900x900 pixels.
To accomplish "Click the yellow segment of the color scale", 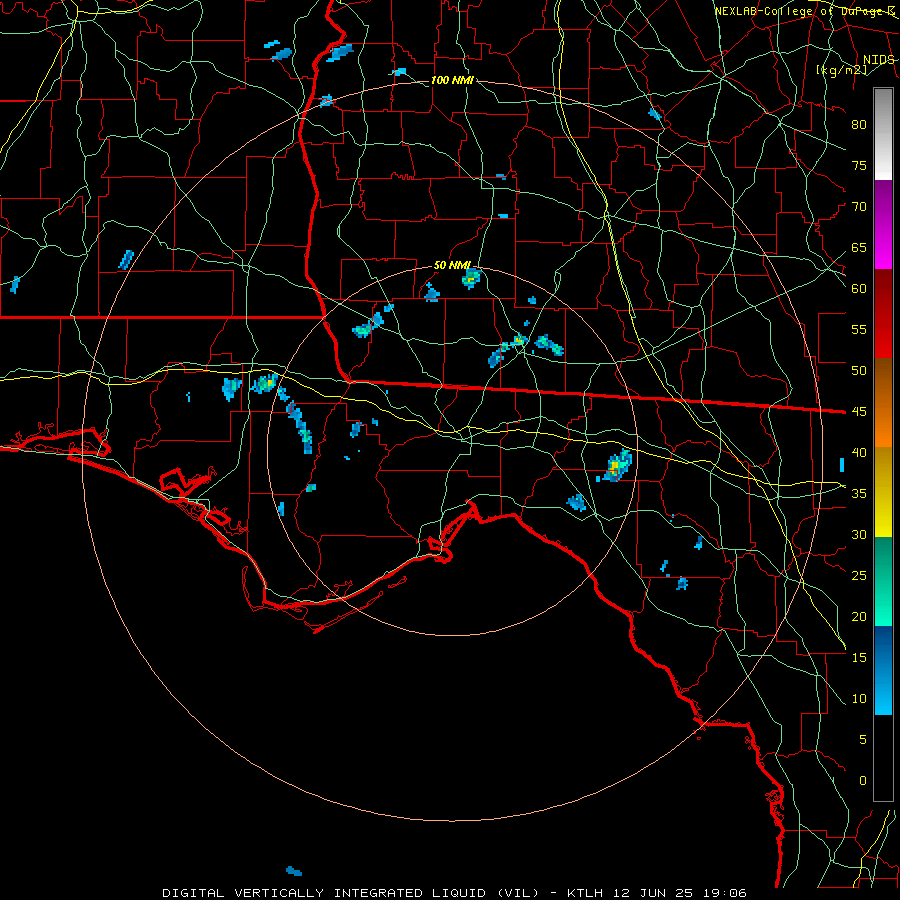I will tap(883, 492).
